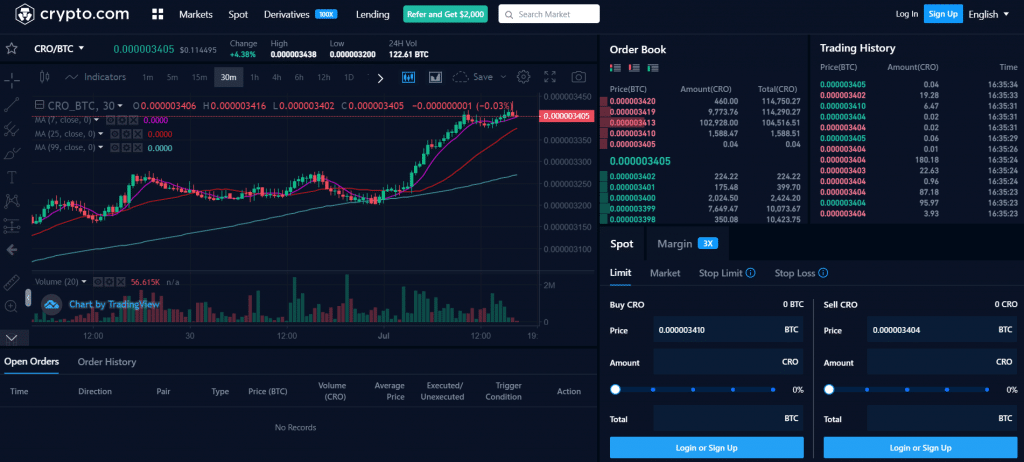1024x462 pixels.
Task: Open Markets menu
Action: click(196, 14)
